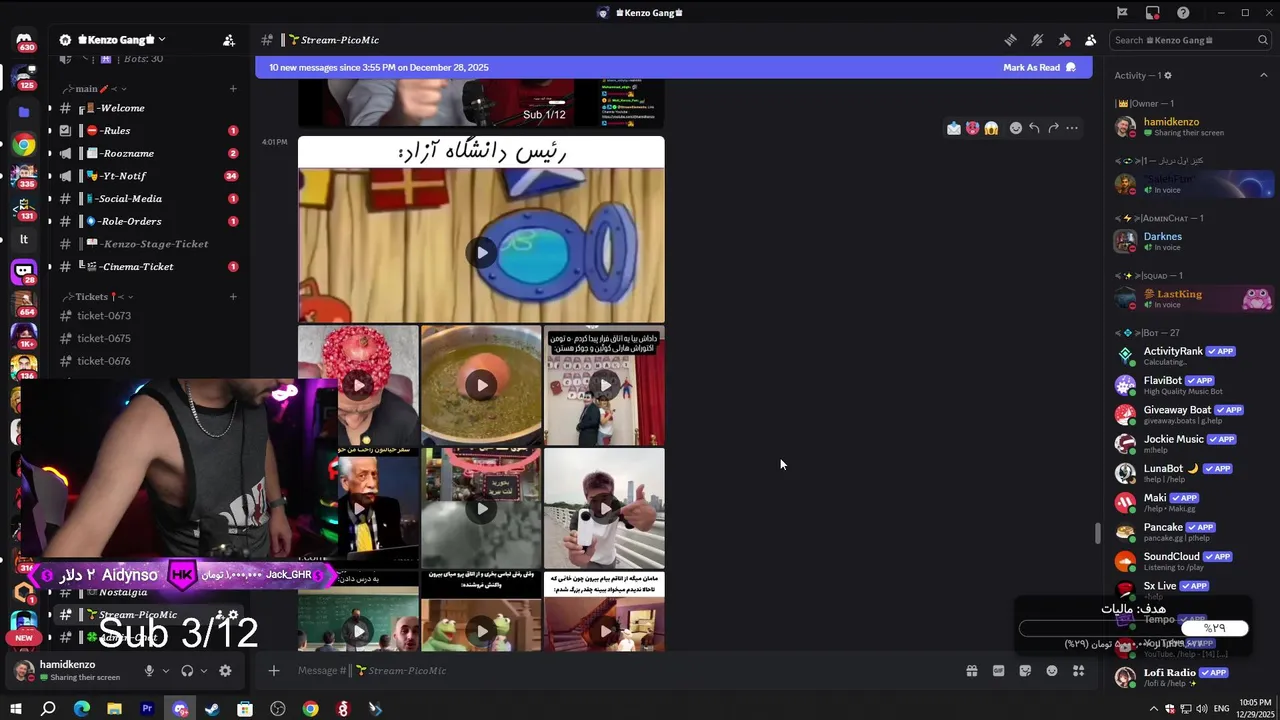The height and width of the screenshot is (720, 1280).
Task: Open Premiere Pro from the taskbar
Action: click(147, 709)
